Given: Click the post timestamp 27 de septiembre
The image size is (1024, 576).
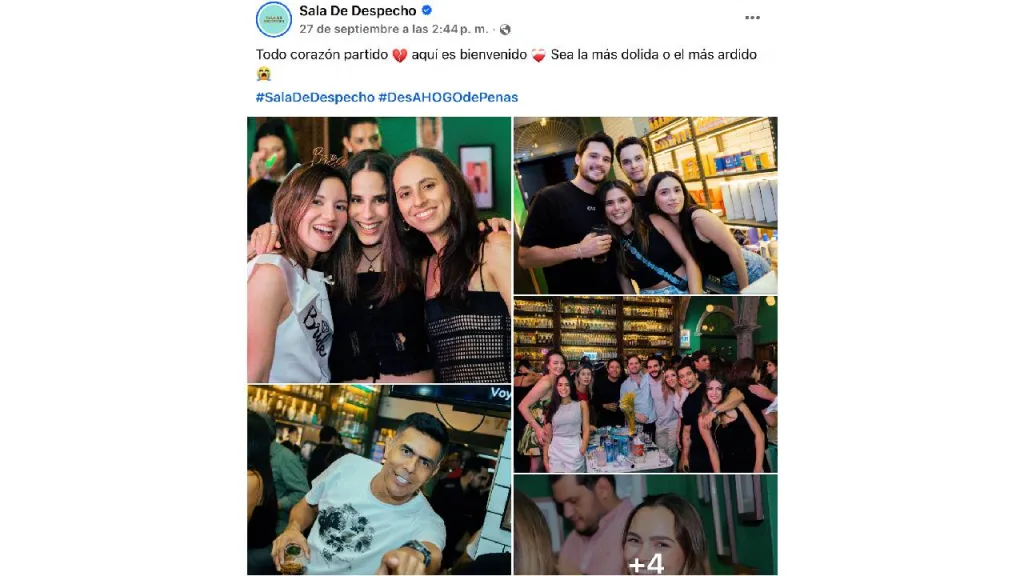Looking at the screenshot, I should click(x=394, y=29).
